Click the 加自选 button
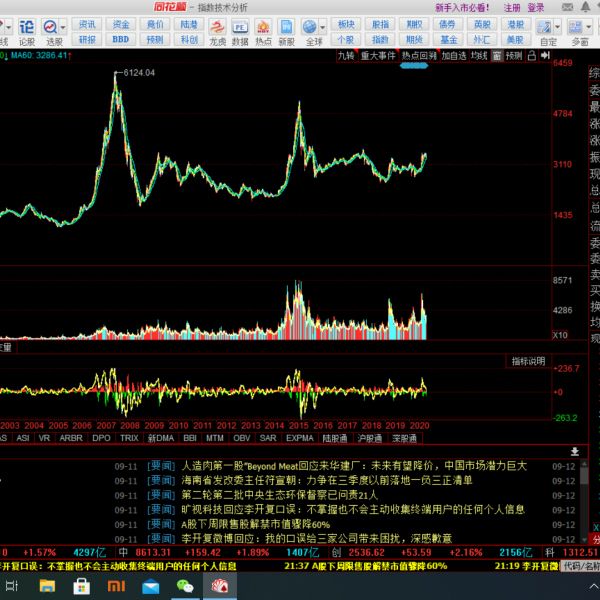 coord(454,56)
